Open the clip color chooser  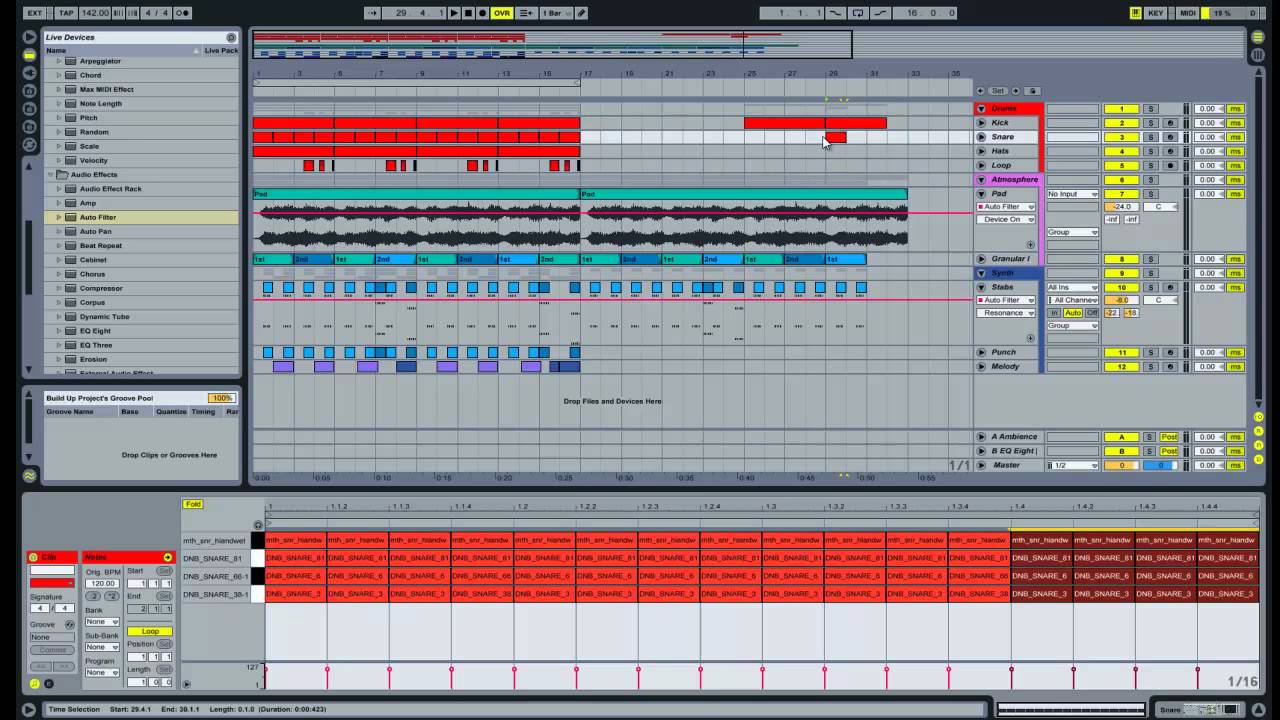pos(52,582)
